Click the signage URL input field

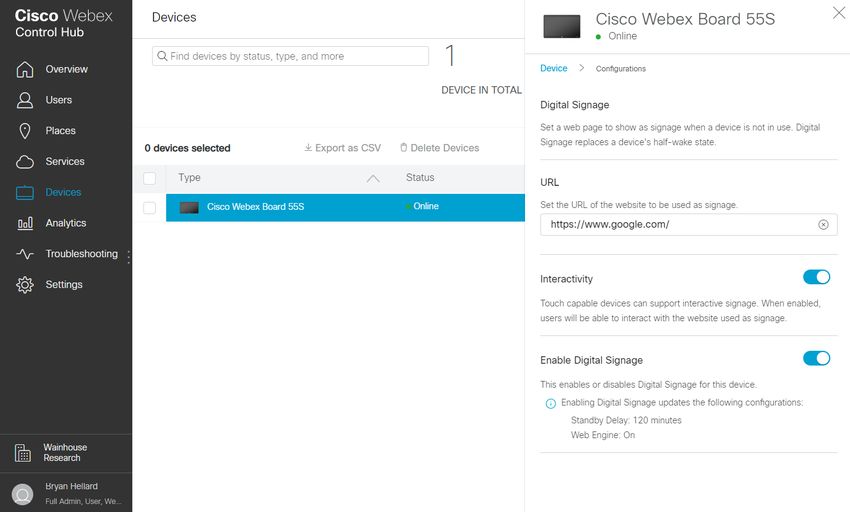click(x=688, y=225)
